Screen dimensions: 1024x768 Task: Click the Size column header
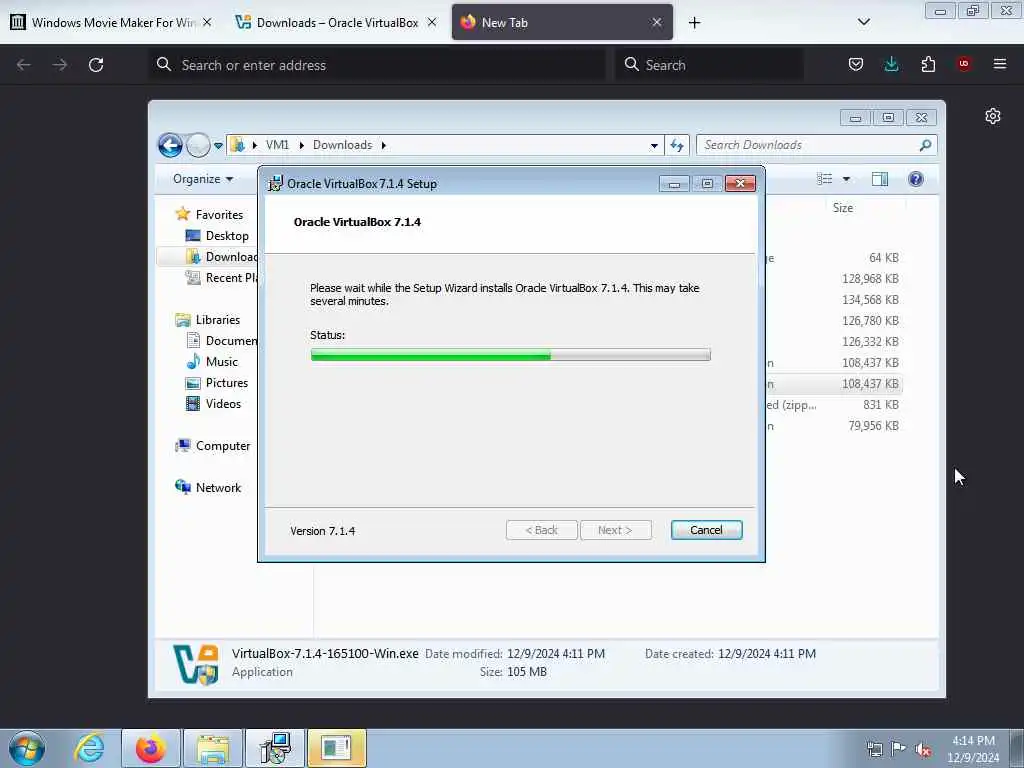tap(842, 208)
